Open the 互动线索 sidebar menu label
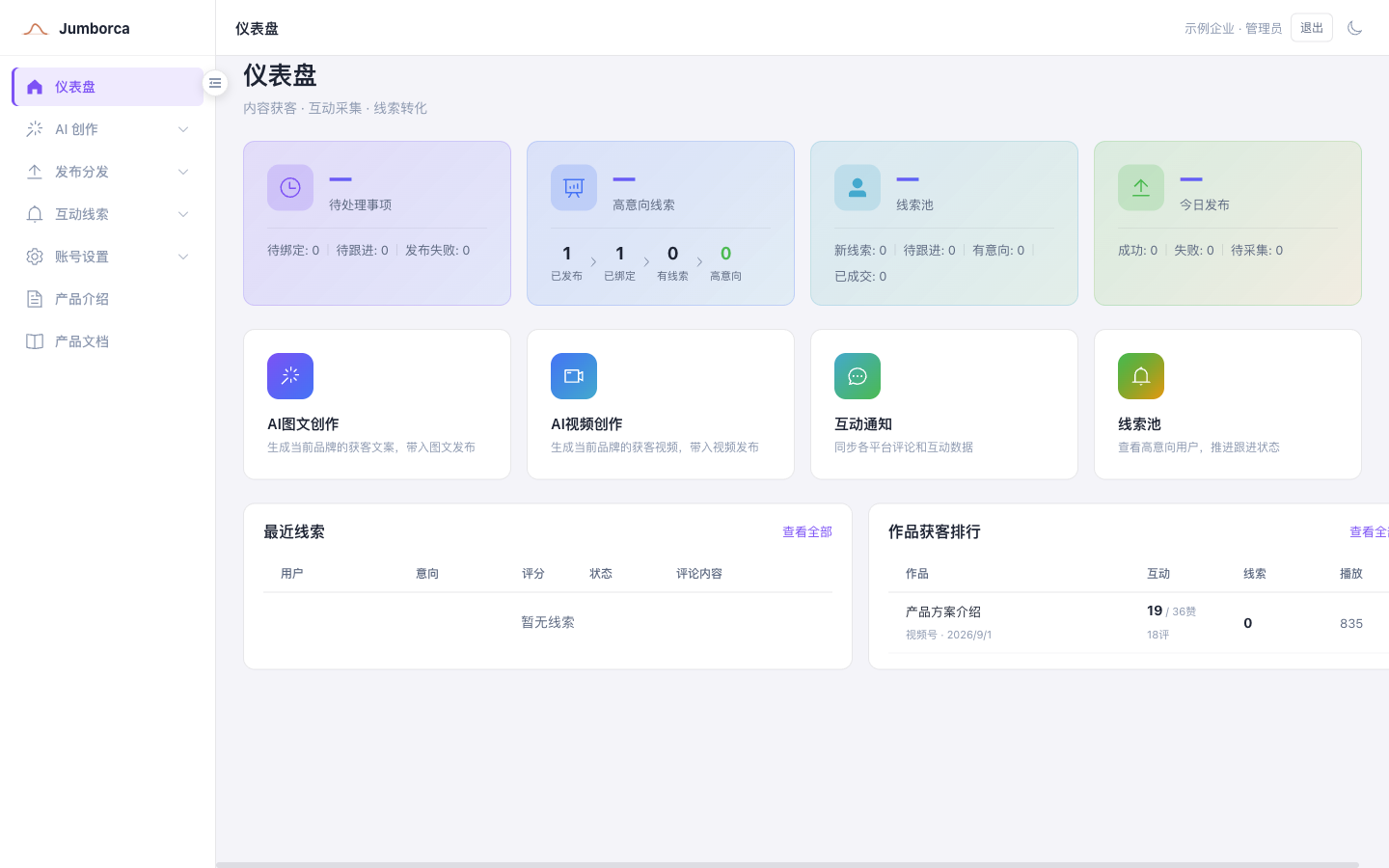Viewport: 1389px width, 868px height. point(82,214)
